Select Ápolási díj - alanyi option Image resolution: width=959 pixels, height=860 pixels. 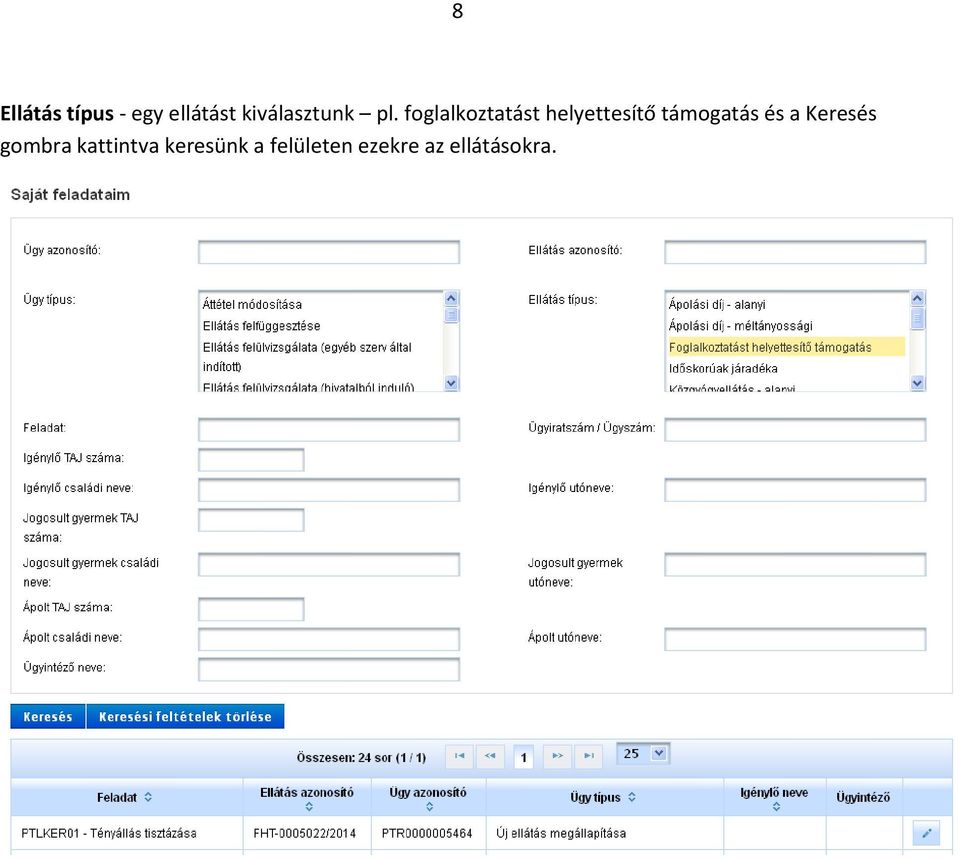pyautogui.click(x=717, y=304)
